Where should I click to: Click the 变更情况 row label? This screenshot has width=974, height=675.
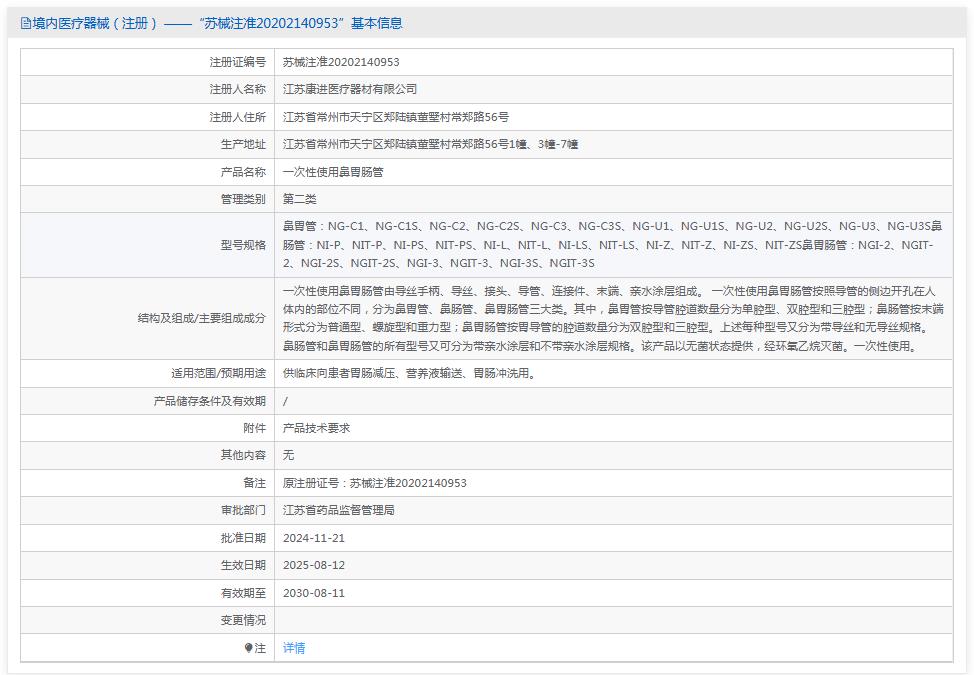pyautogui.click(x=243, y=620)
